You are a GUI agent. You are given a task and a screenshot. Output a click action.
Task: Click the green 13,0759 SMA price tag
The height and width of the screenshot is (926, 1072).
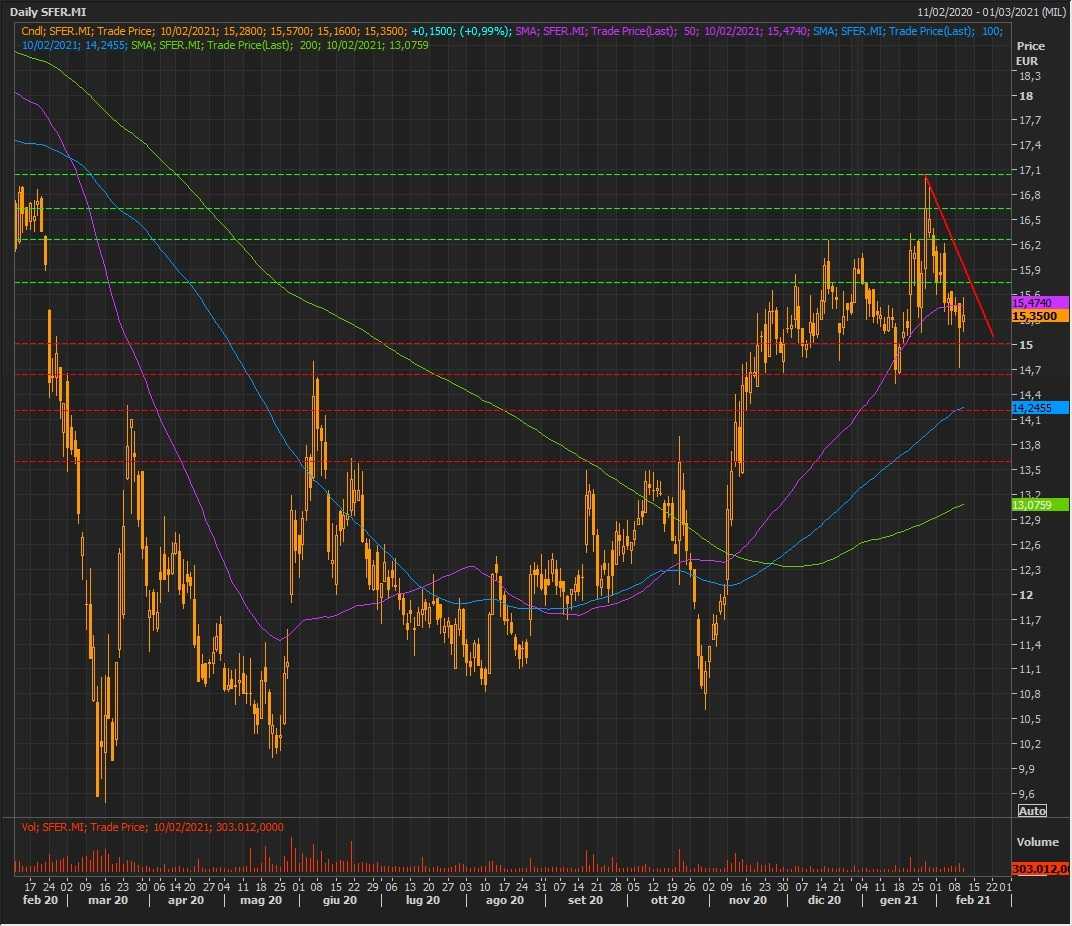(1033, 505)
